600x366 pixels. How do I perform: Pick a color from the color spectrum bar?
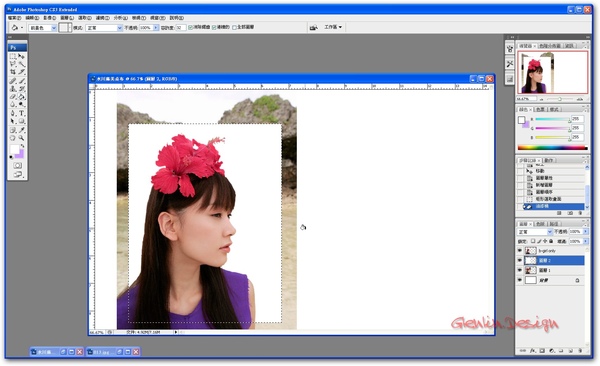coord(552,148)
